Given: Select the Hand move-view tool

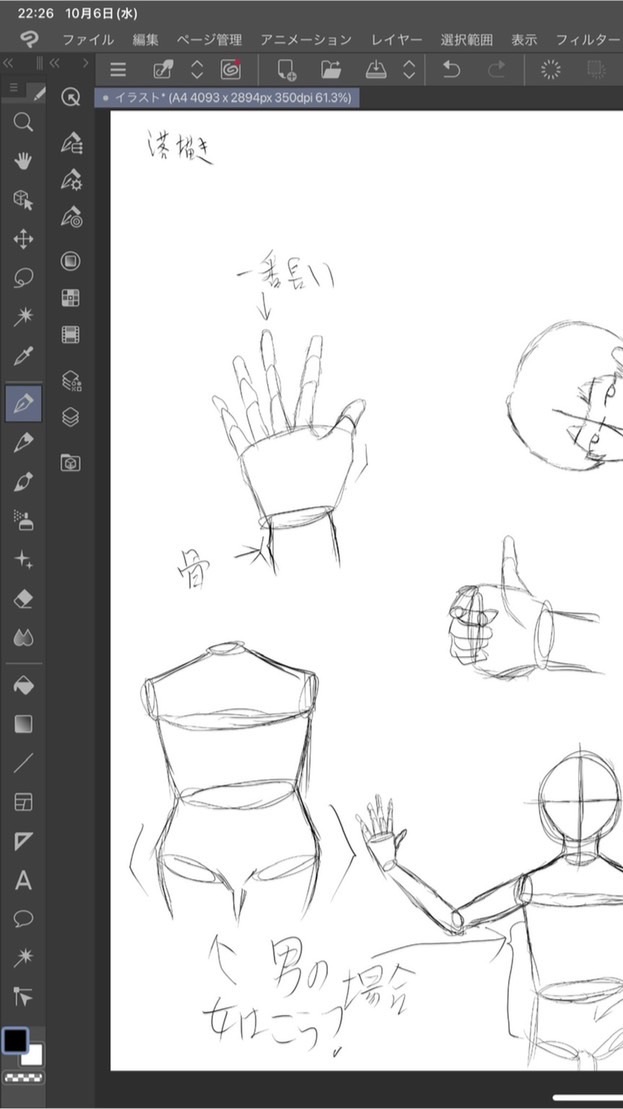Looking at the screenshot, I should coord(23,161).
